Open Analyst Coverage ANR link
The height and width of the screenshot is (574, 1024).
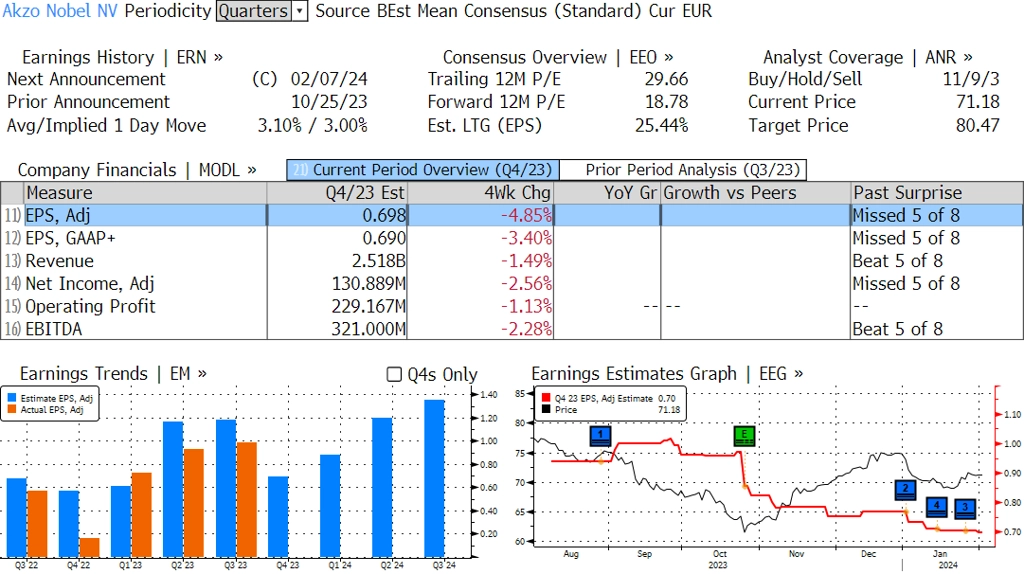867,57
